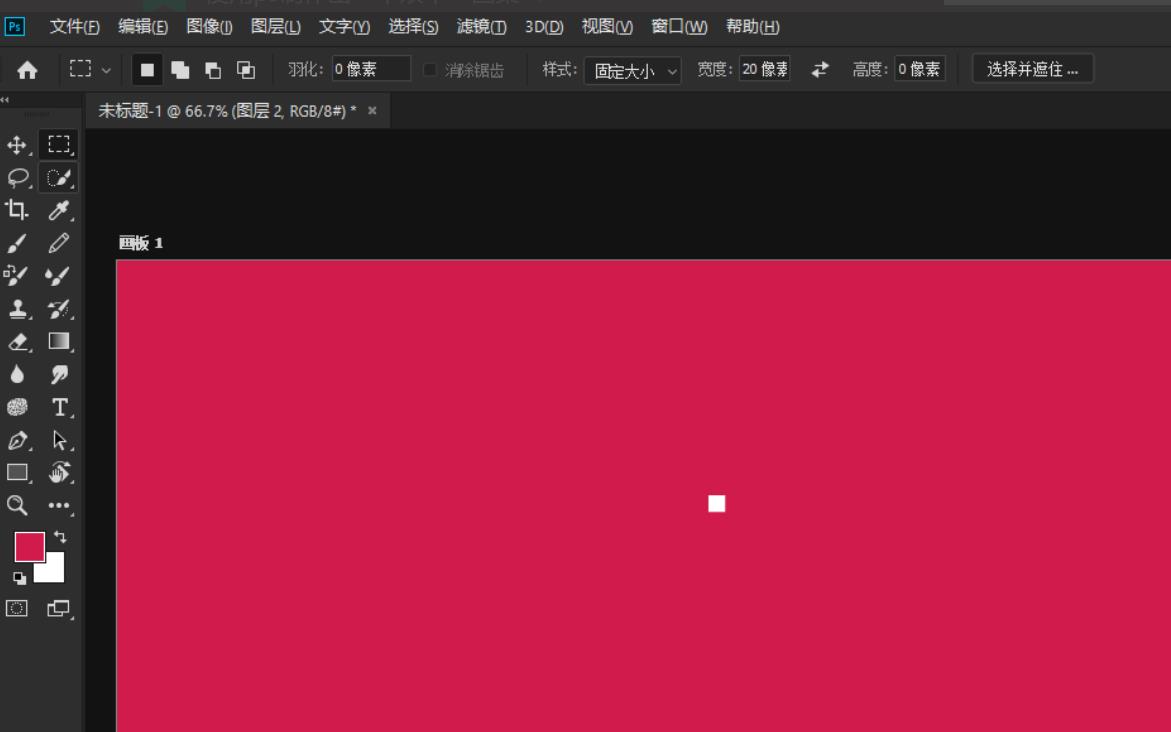Change the screen mode
The width and height of the screenshot is (1171, 732).
pyautogui.click(x=58, y=609)
